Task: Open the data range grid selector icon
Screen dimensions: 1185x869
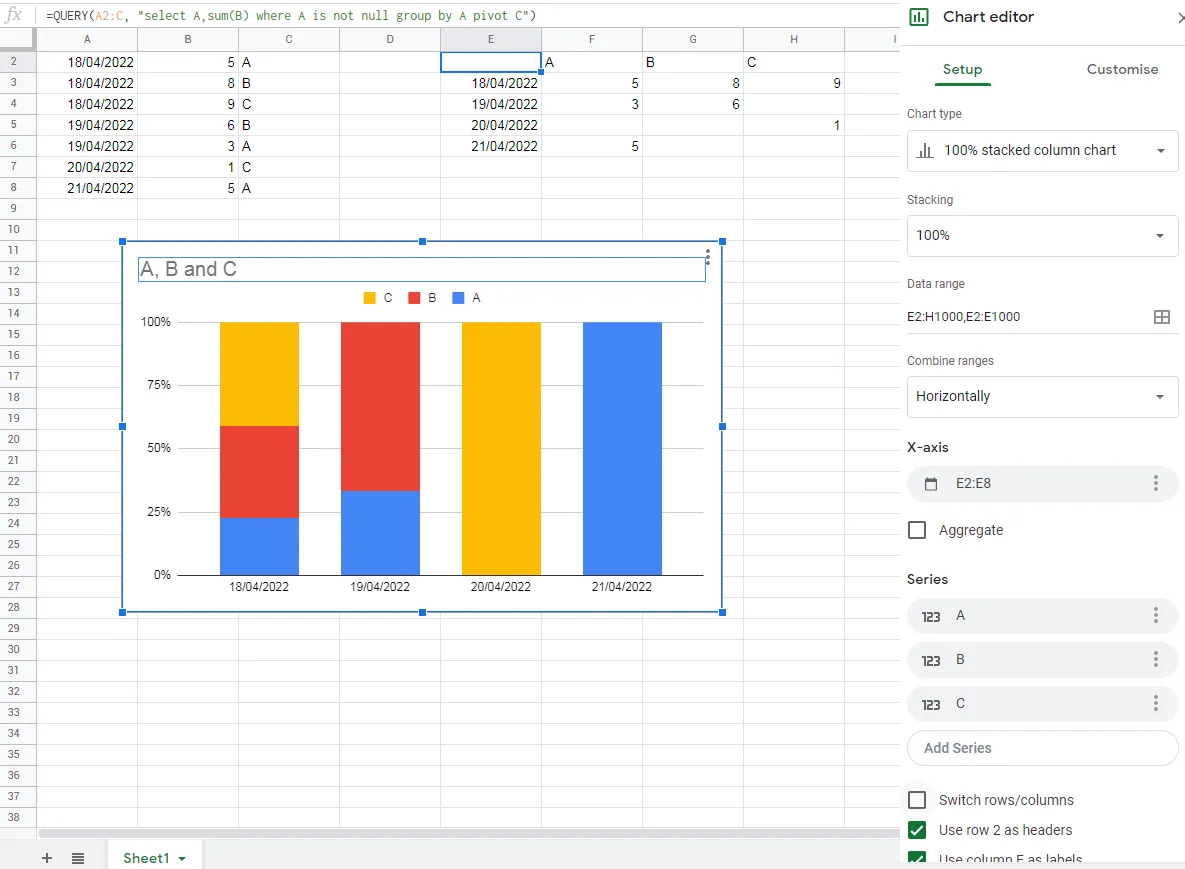Action: coord(1162,317)
